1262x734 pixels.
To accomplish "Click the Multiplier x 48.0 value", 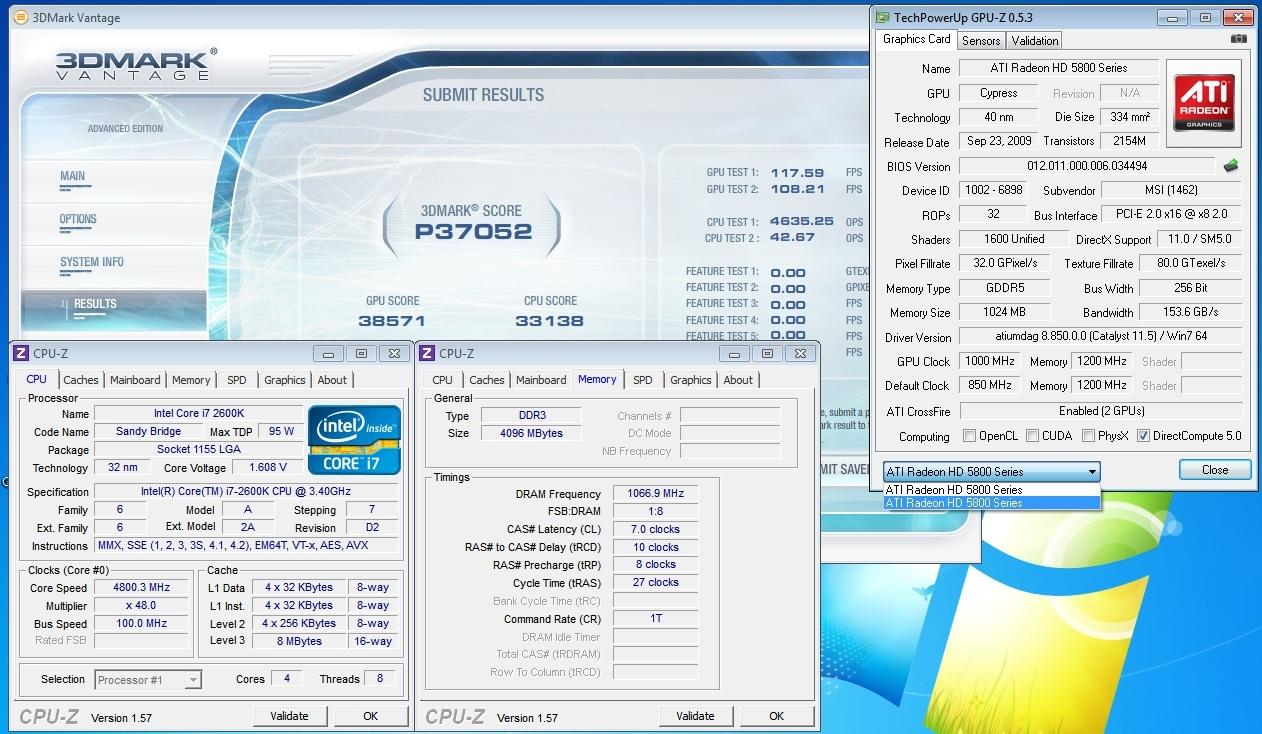I will point(141,605).
